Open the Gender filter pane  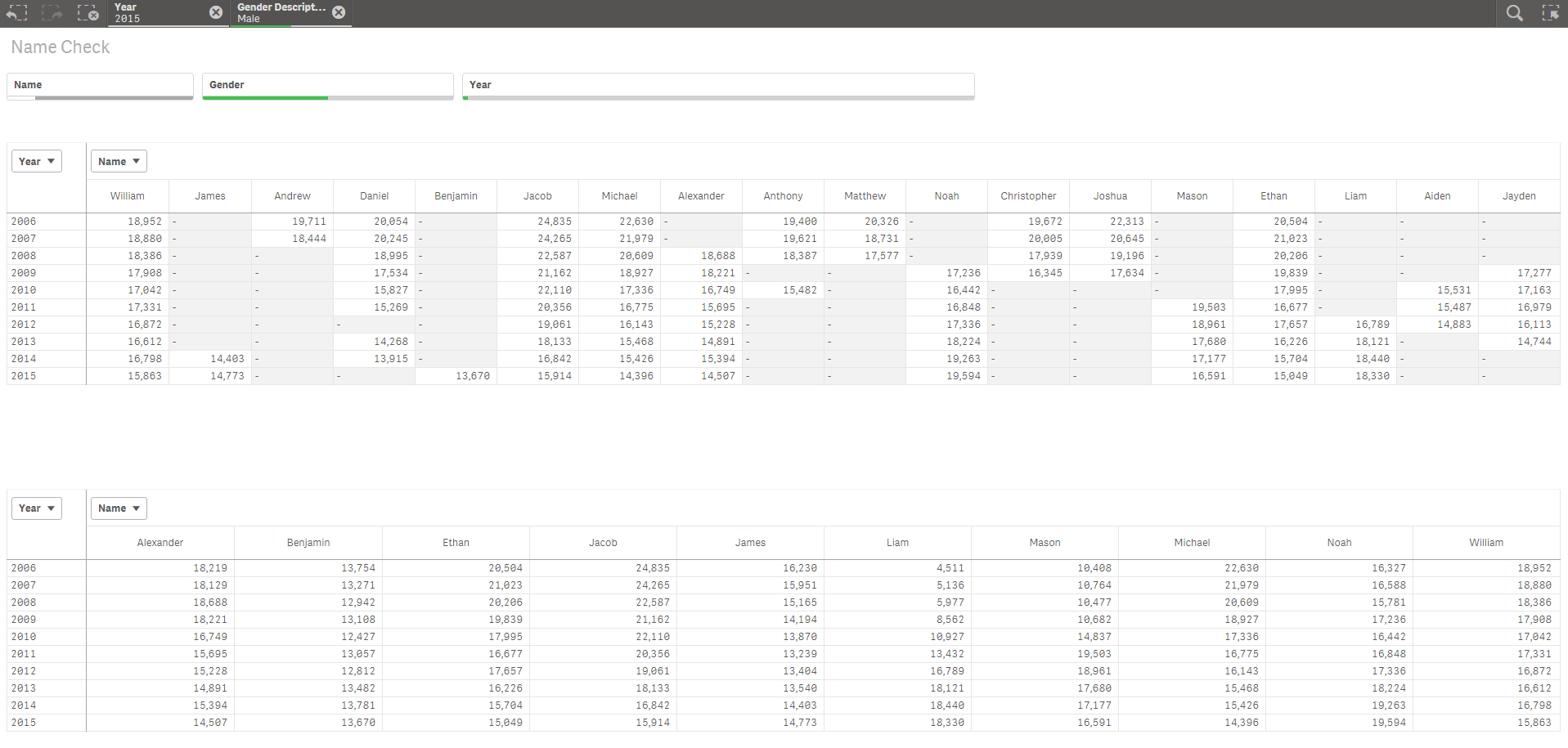[x=328, y=86]
